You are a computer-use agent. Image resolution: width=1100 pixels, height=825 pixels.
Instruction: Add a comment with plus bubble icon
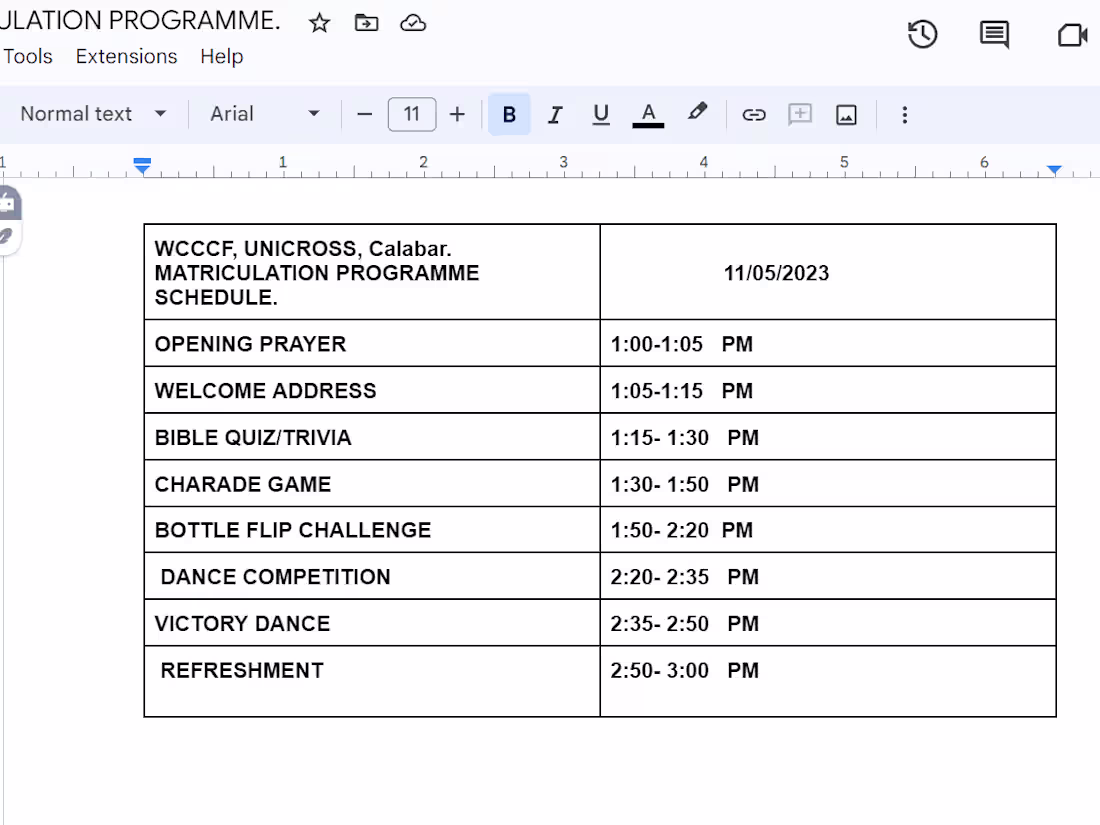(x=800, y=114)
